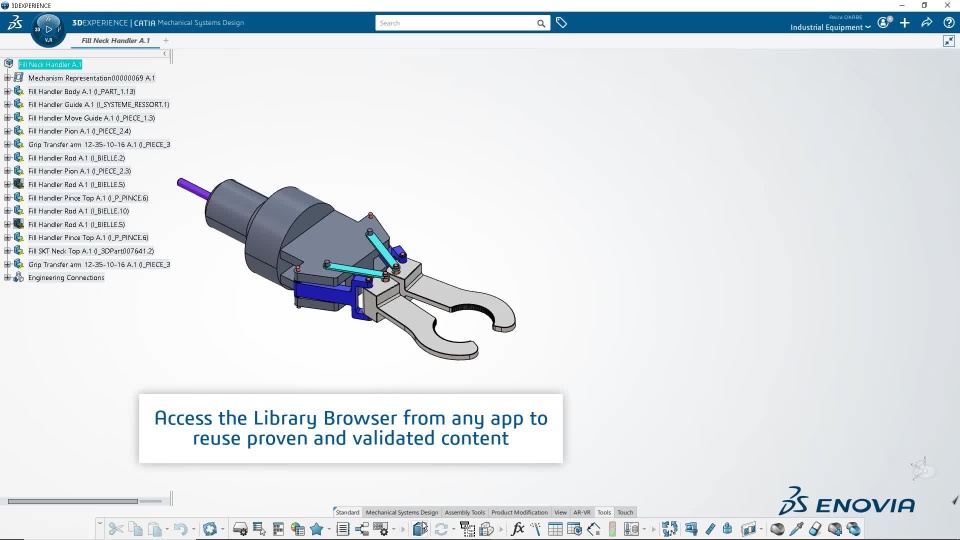
Task: Switch to the Product Modification tab
Action: tap(519, 512)
